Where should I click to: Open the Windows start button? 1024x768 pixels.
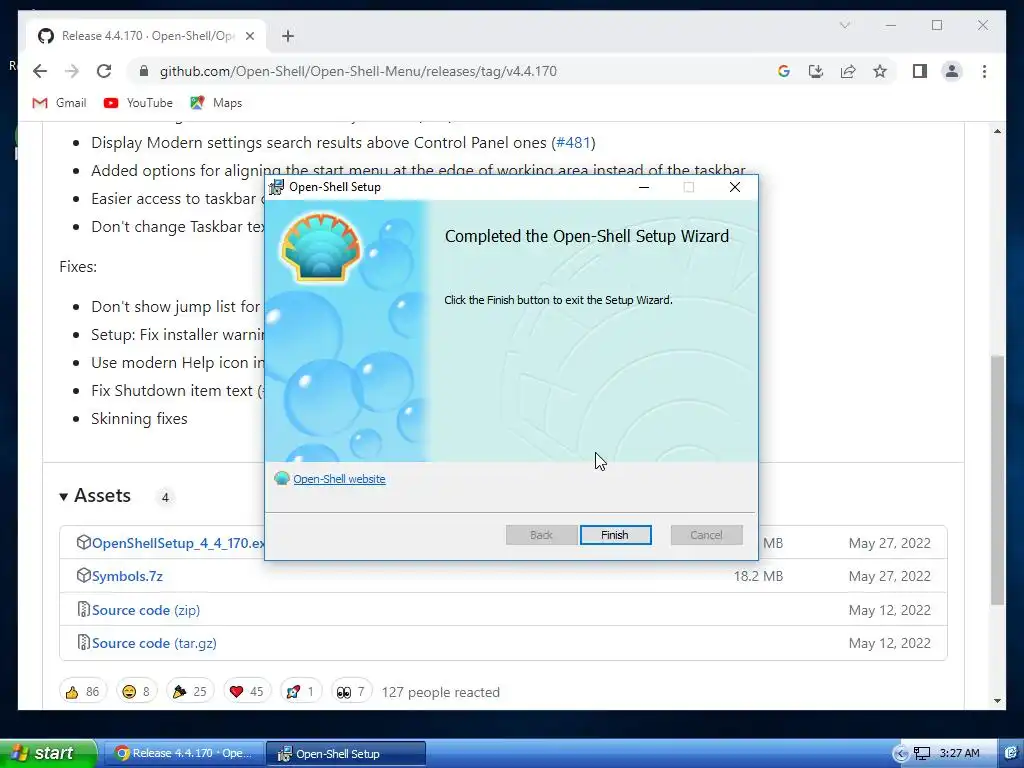[48, 753]
